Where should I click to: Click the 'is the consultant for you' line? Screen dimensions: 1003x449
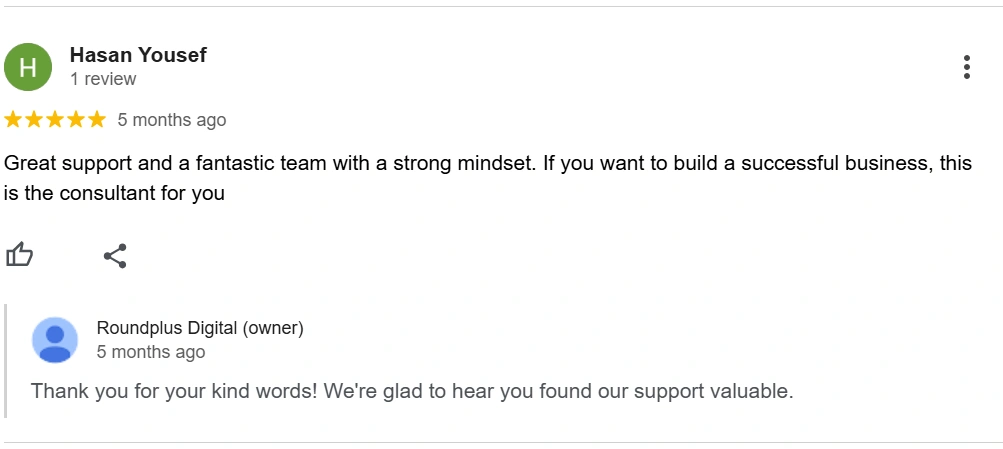[x=115, y=193]
